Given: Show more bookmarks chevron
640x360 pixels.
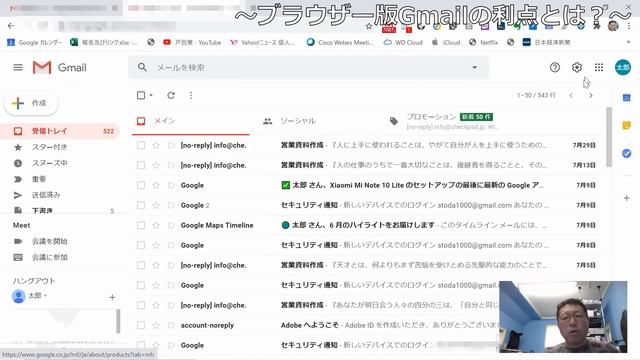Looking at the screenshot, I should pos(628,42).
